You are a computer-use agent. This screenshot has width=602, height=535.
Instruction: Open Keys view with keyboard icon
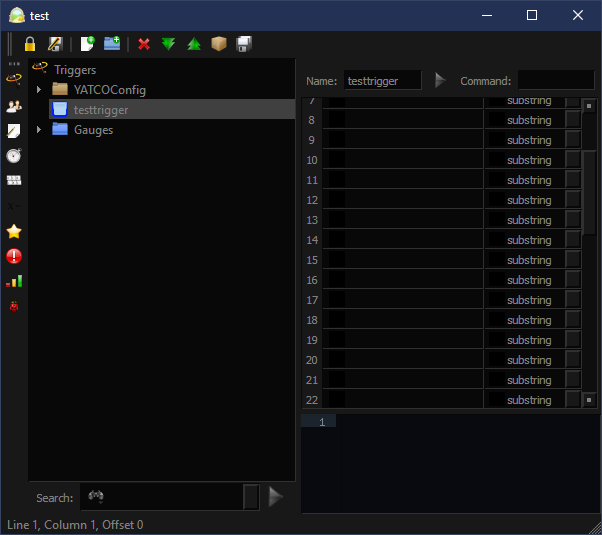(x=14, y=180)
